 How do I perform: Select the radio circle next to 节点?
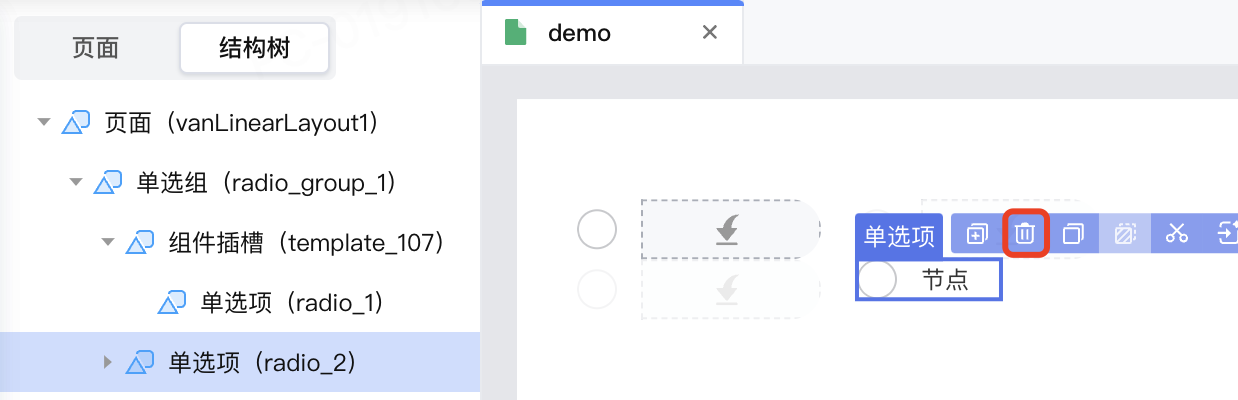[878, 279]
